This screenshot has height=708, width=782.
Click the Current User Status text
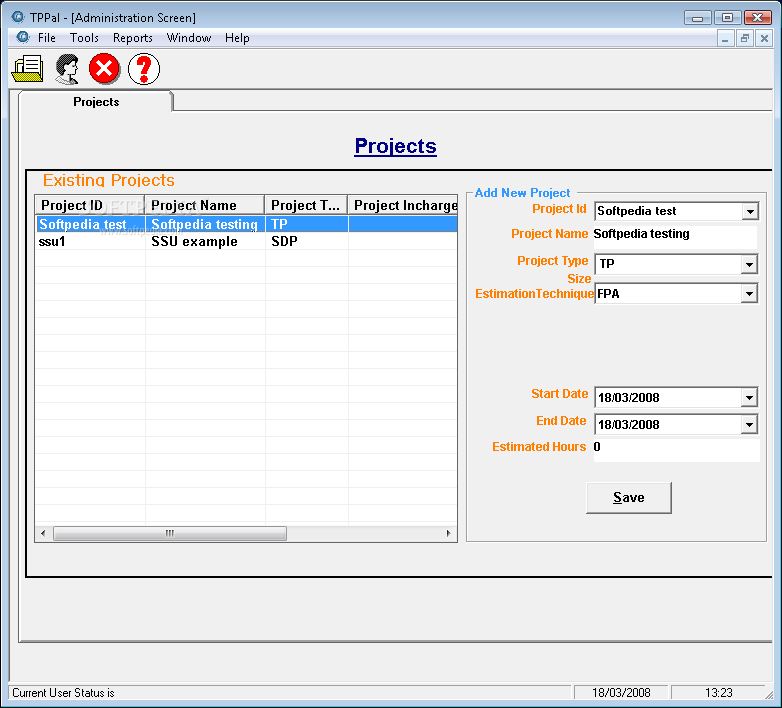[63, 693]
